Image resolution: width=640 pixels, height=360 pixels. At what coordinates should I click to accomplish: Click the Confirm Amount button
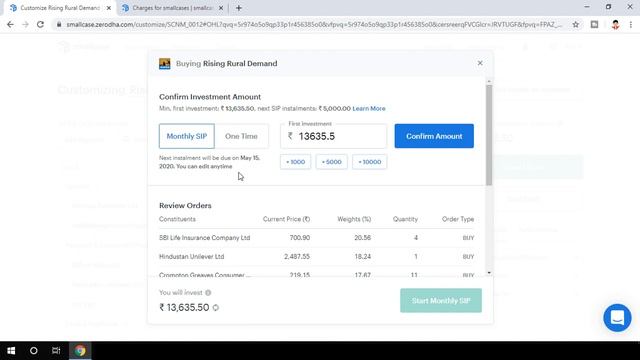(434, 136)
